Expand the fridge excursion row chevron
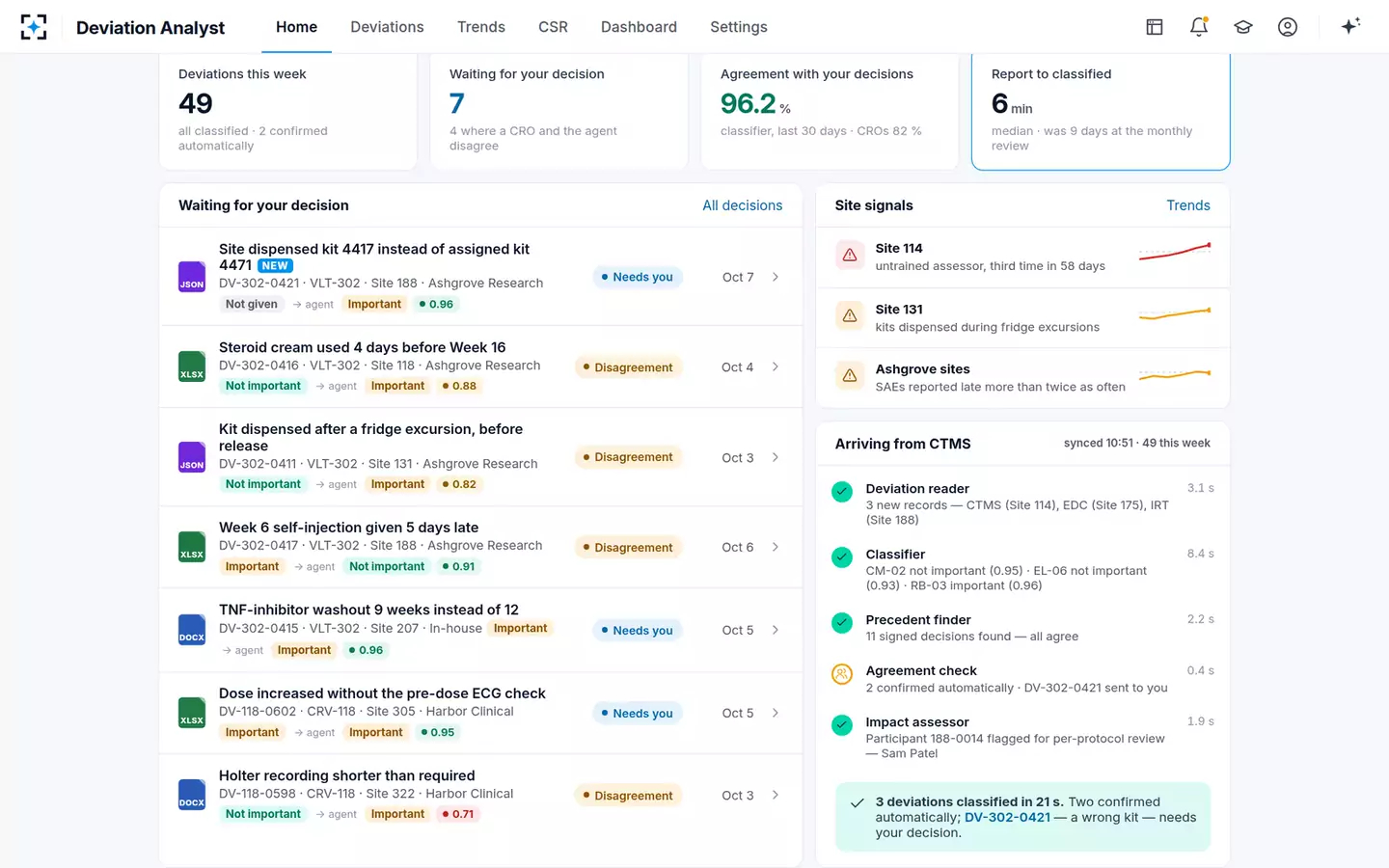1389x868 pixels. point(776,457)
